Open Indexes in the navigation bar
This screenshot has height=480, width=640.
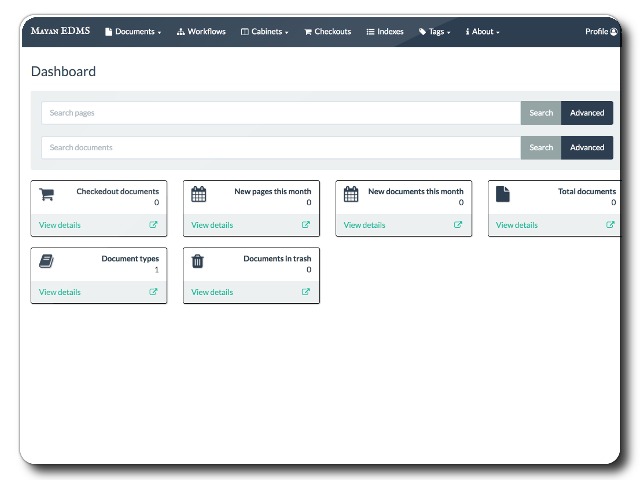click(385, 32)
